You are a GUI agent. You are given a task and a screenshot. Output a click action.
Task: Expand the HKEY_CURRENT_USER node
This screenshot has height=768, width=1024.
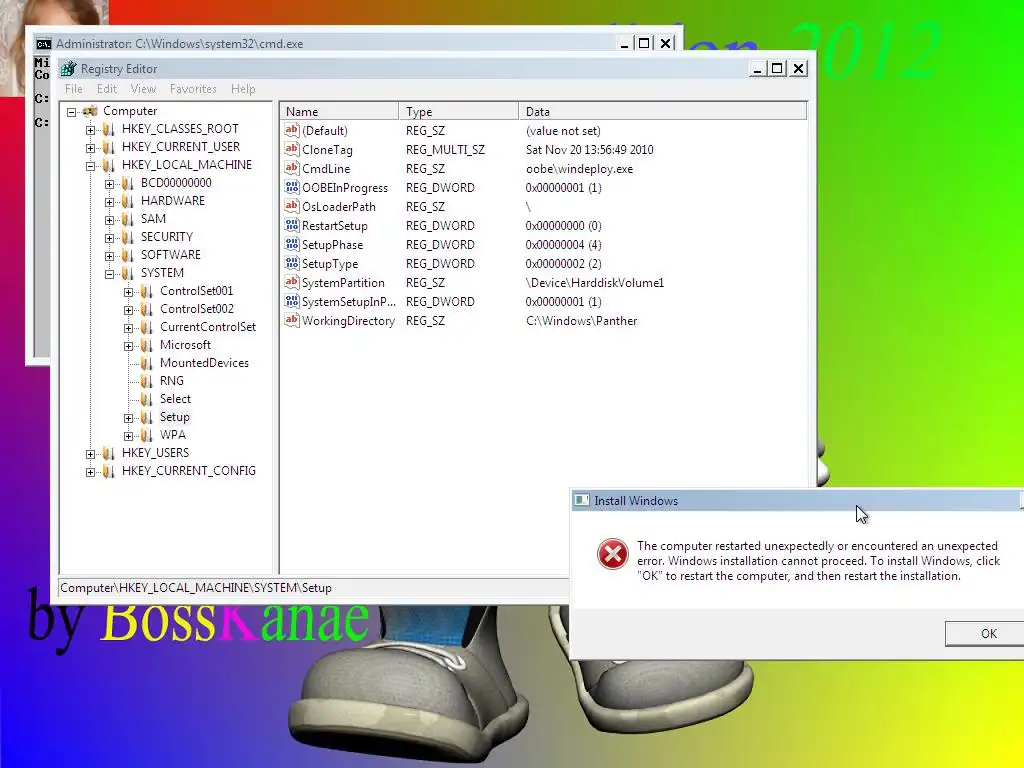tap(90, 148)
